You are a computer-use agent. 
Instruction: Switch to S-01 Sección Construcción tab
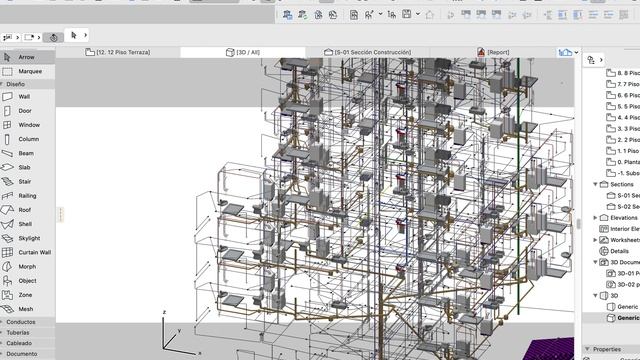[x=368, y=52]
